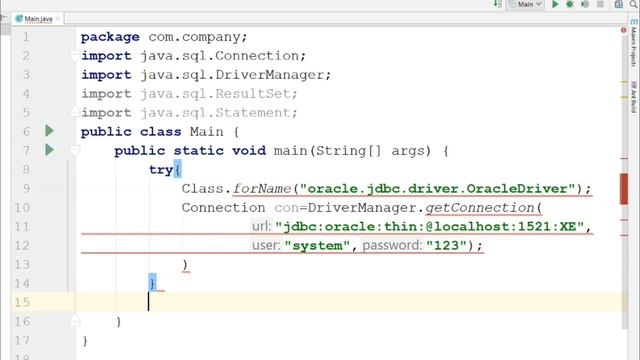Image resolution: width=640 pixels, height=360 pixels.
Task: Click the red error indicator atop scrollbar
Action: (x=624, y=30)
